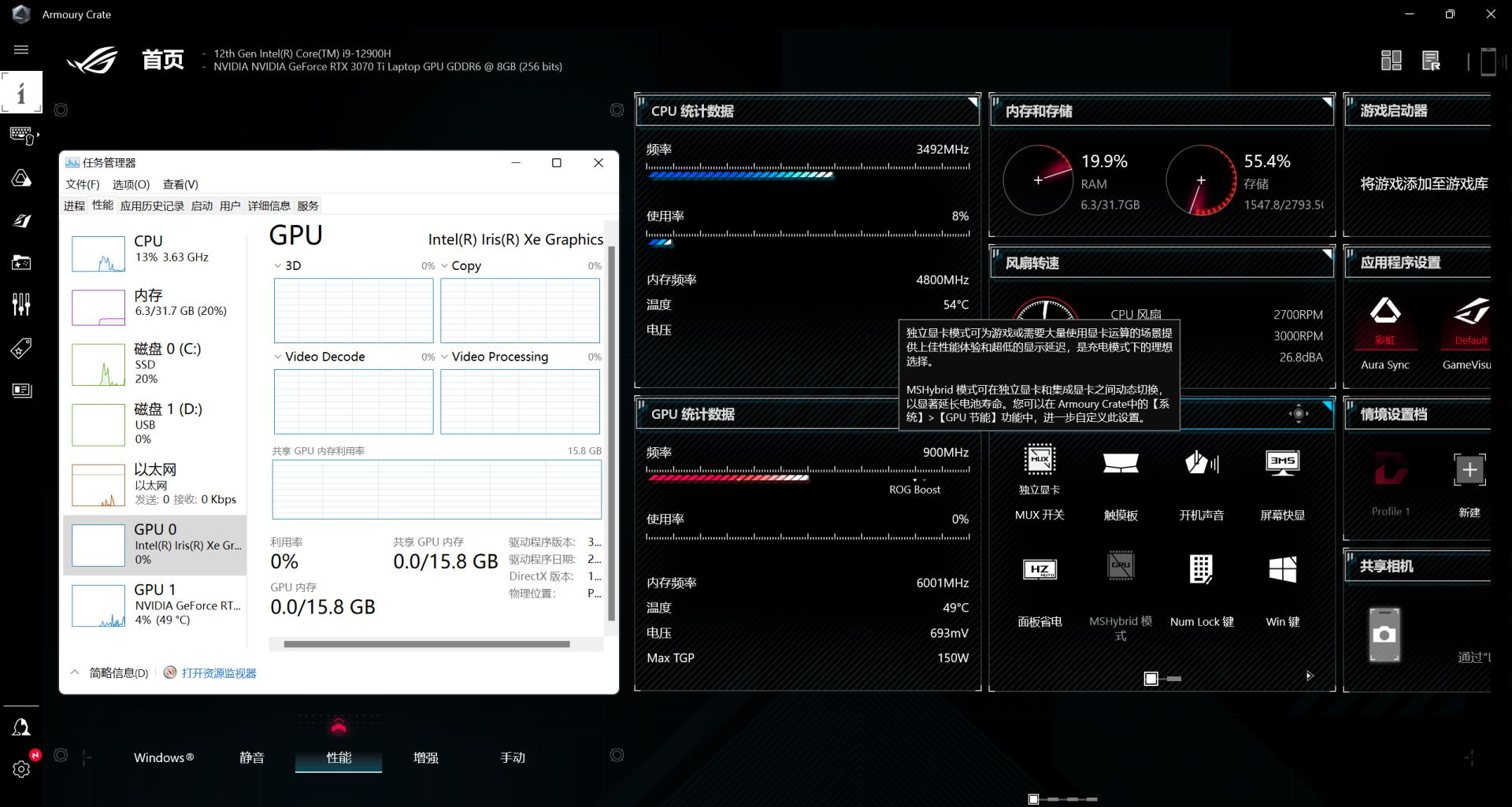Open the news panel icon in sidebar
Screen dimensions: 1512x807
(x=21, y=391)
